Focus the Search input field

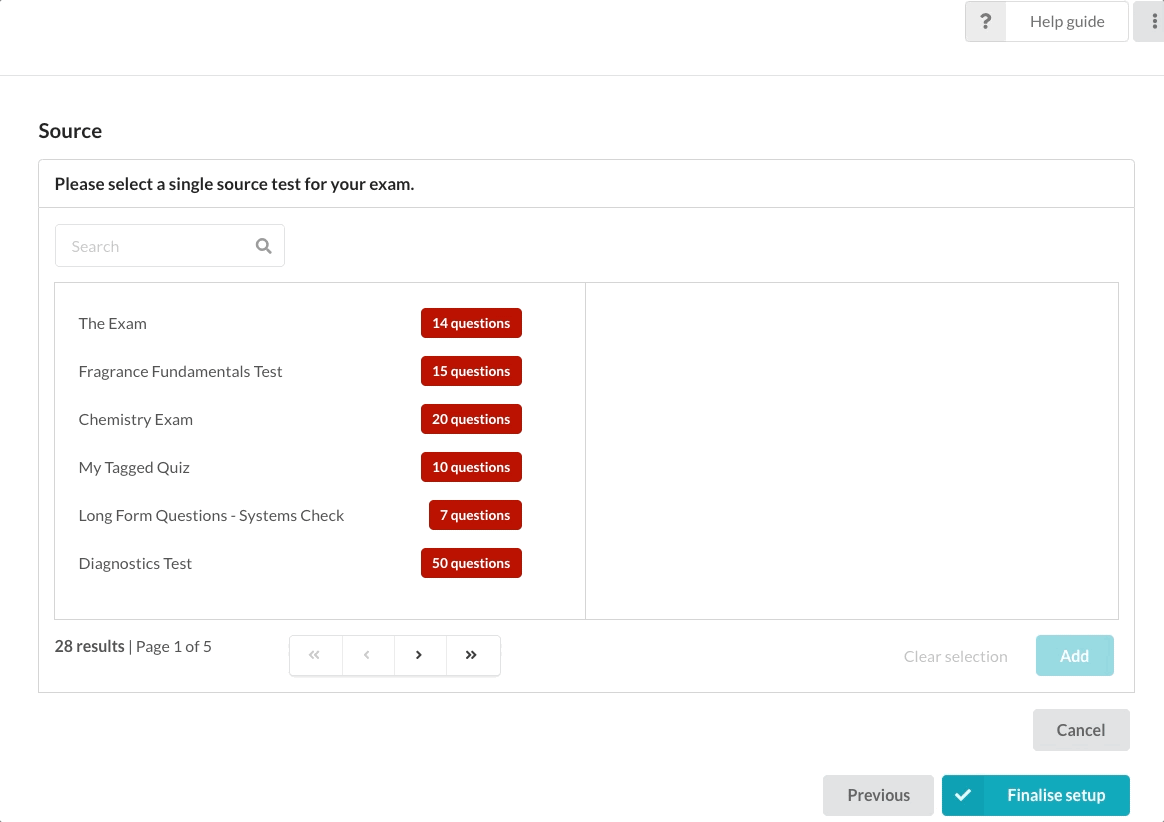155,246
